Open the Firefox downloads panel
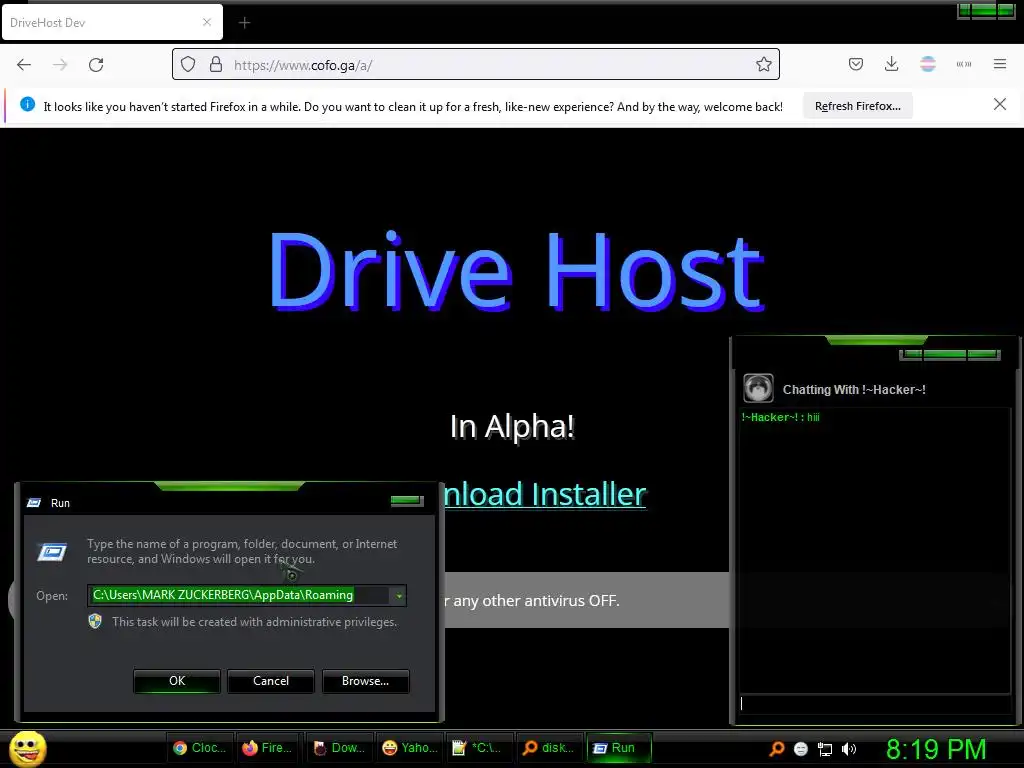 [x=891, y=64]
